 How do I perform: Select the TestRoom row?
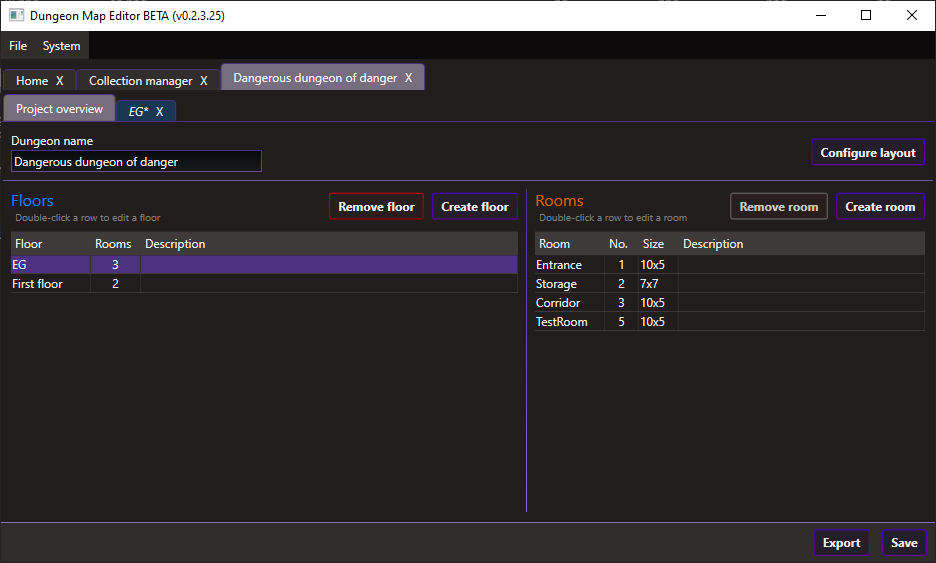[729, 322]
